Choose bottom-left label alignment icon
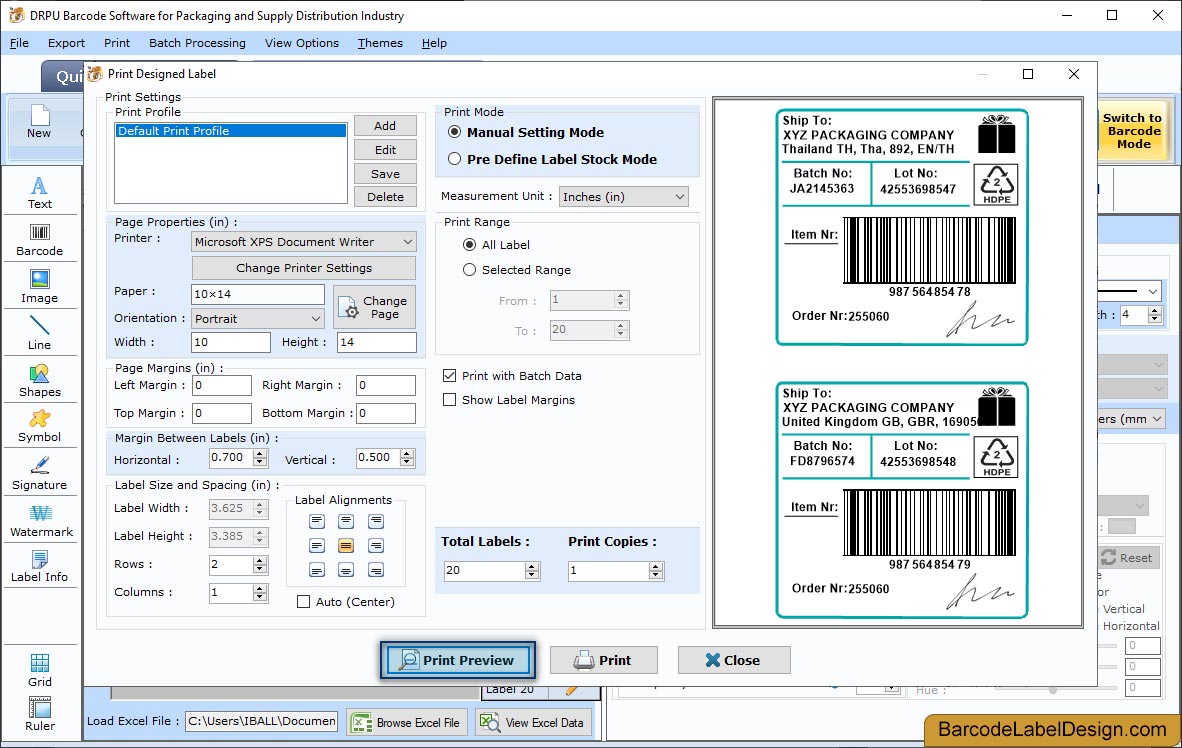 click(317, 570)
